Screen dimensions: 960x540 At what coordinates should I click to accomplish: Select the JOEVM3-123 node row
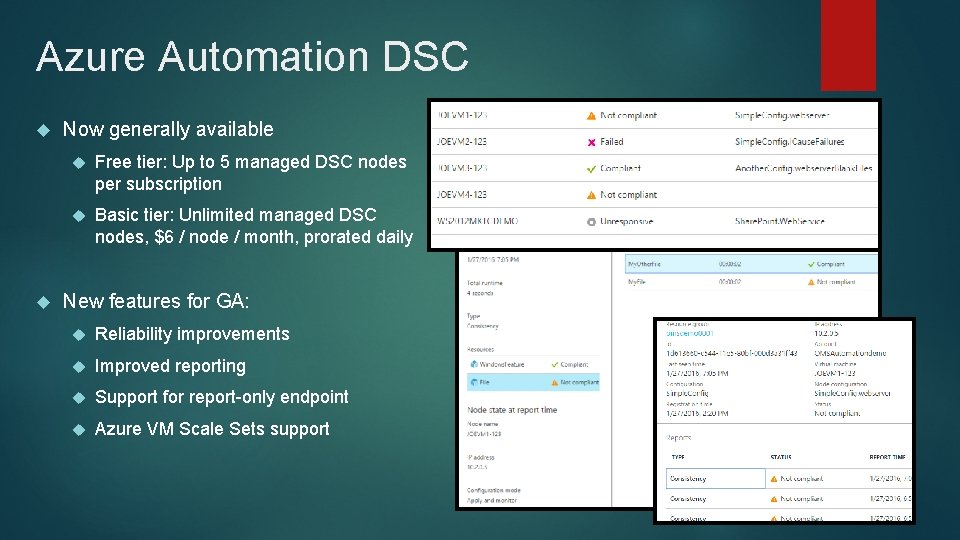point(654,168)
